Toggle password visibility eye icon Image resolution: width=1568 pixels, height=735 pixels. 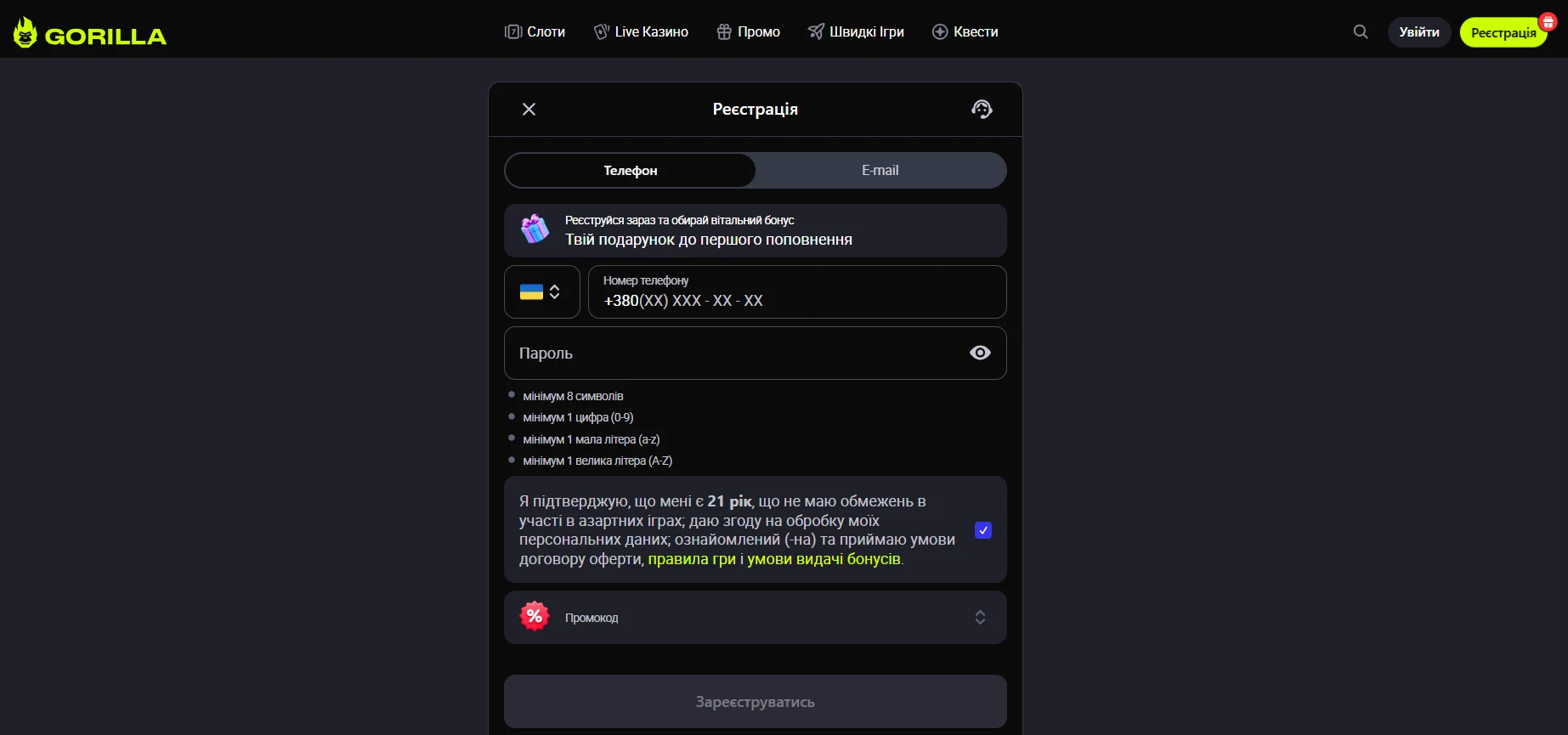click(980, 353)
